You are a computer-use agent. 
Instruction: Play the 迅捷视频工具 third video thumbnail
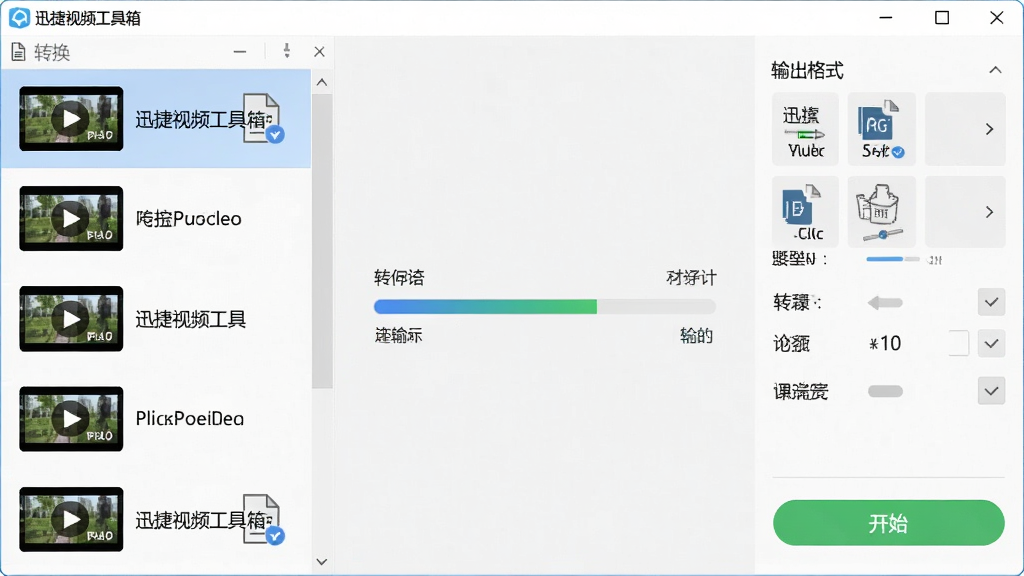click(71, 319)
